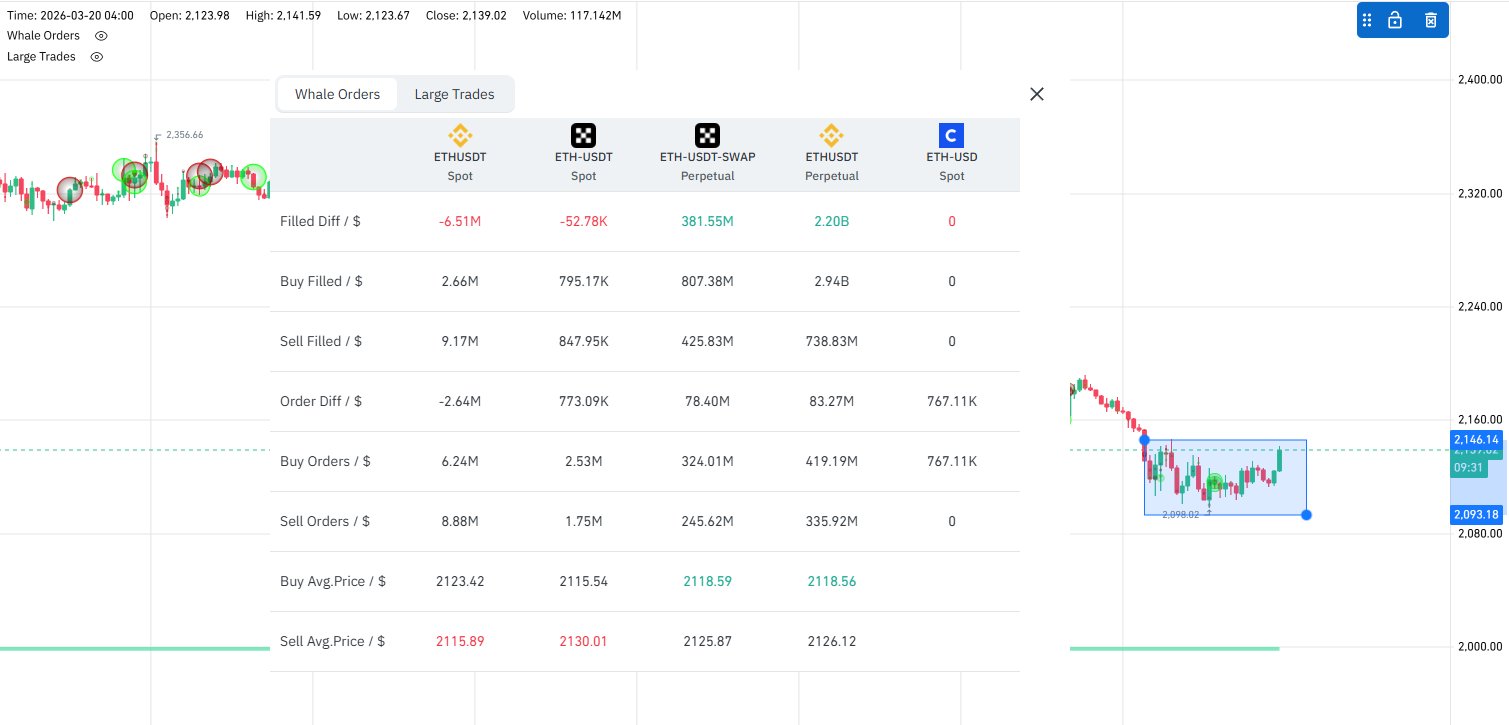Click the 2130.01 sell average price

click(x=583, y=641)
